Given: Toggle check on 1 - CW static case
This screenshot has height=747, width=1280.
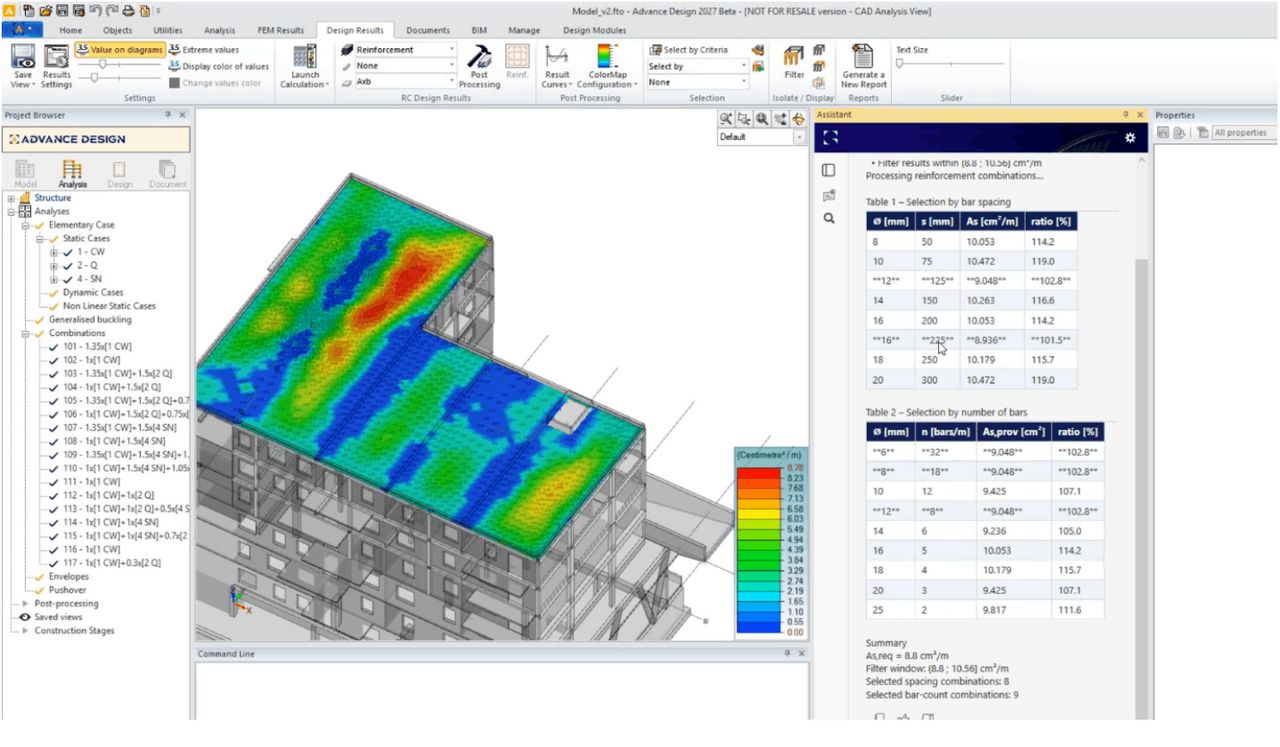Looking at the screenshot, I should 68,252.
